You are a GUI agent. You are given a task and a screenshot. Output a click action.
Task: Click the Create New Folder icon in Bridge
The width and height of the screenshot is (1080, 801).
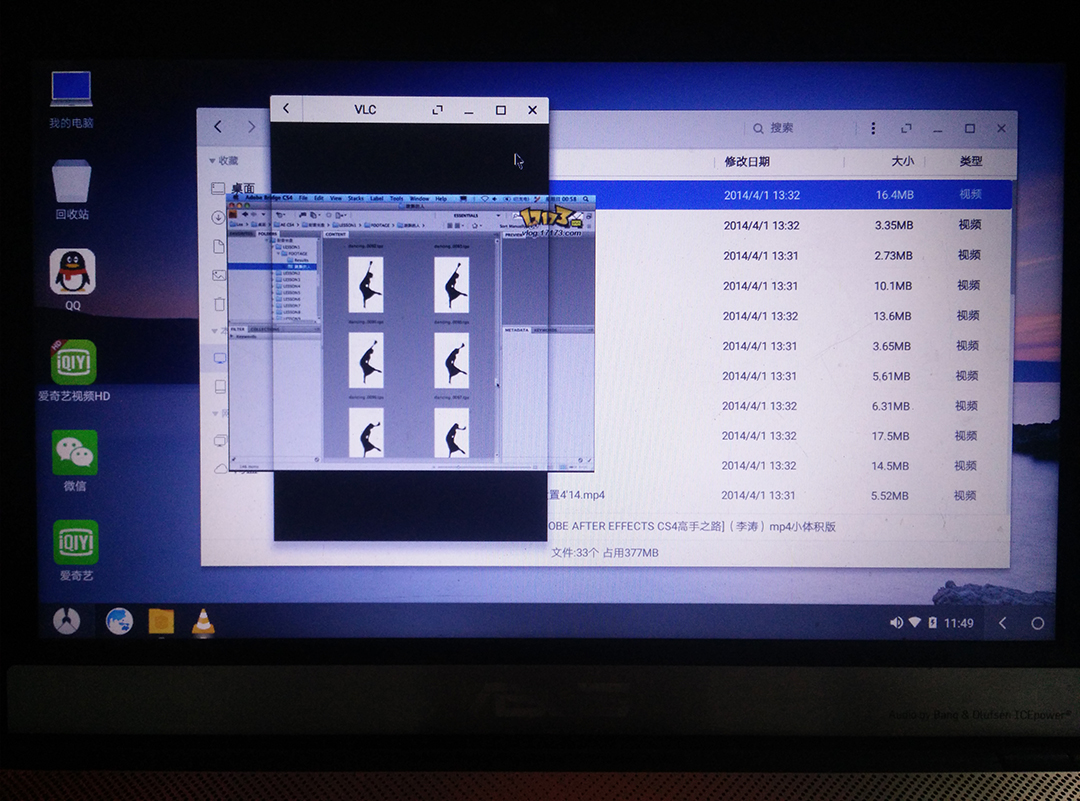tap(337, 214)
